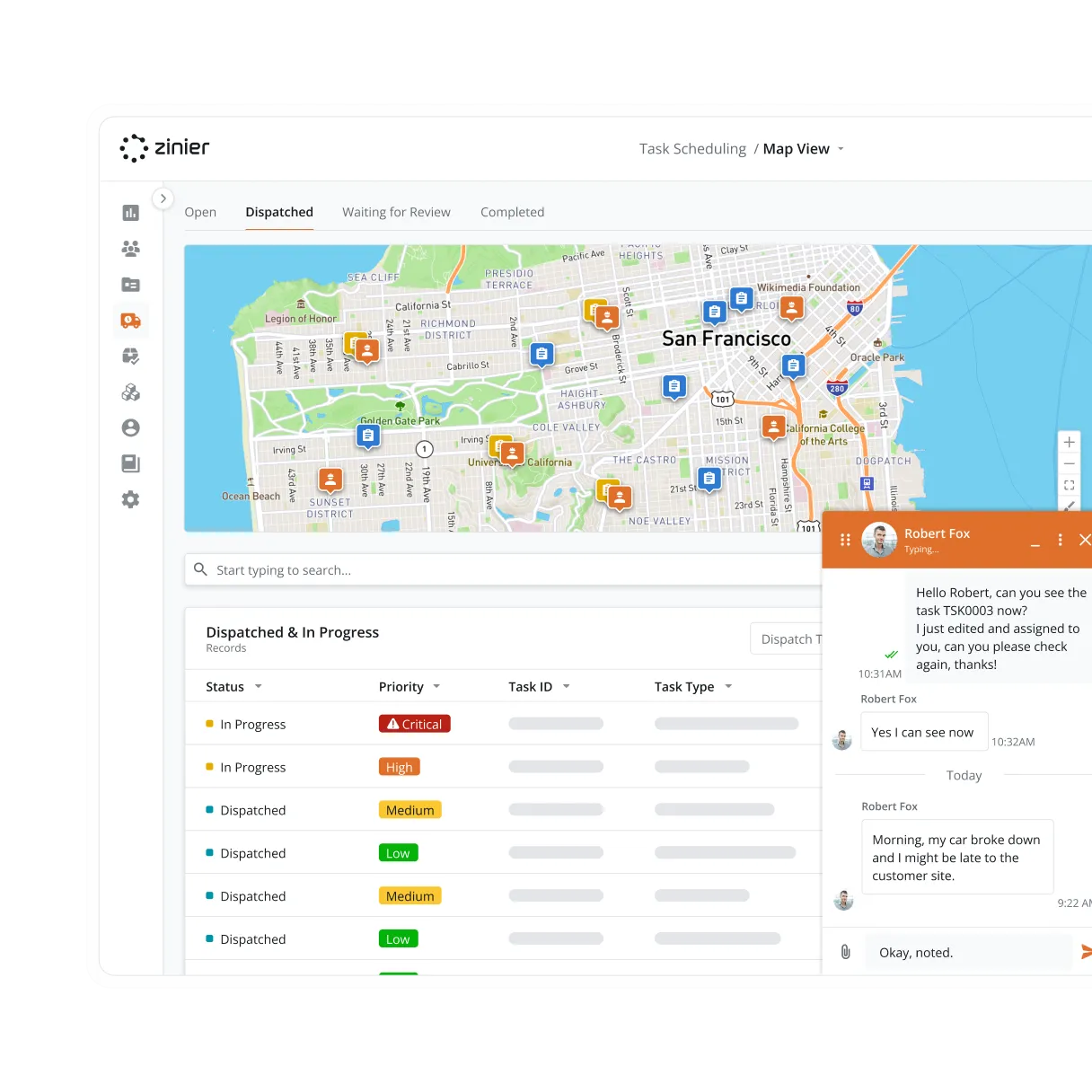The height and width of the screenshot is (1092, 1092).
Task: Select the High priority badge
Action: [x=400, y=767]
